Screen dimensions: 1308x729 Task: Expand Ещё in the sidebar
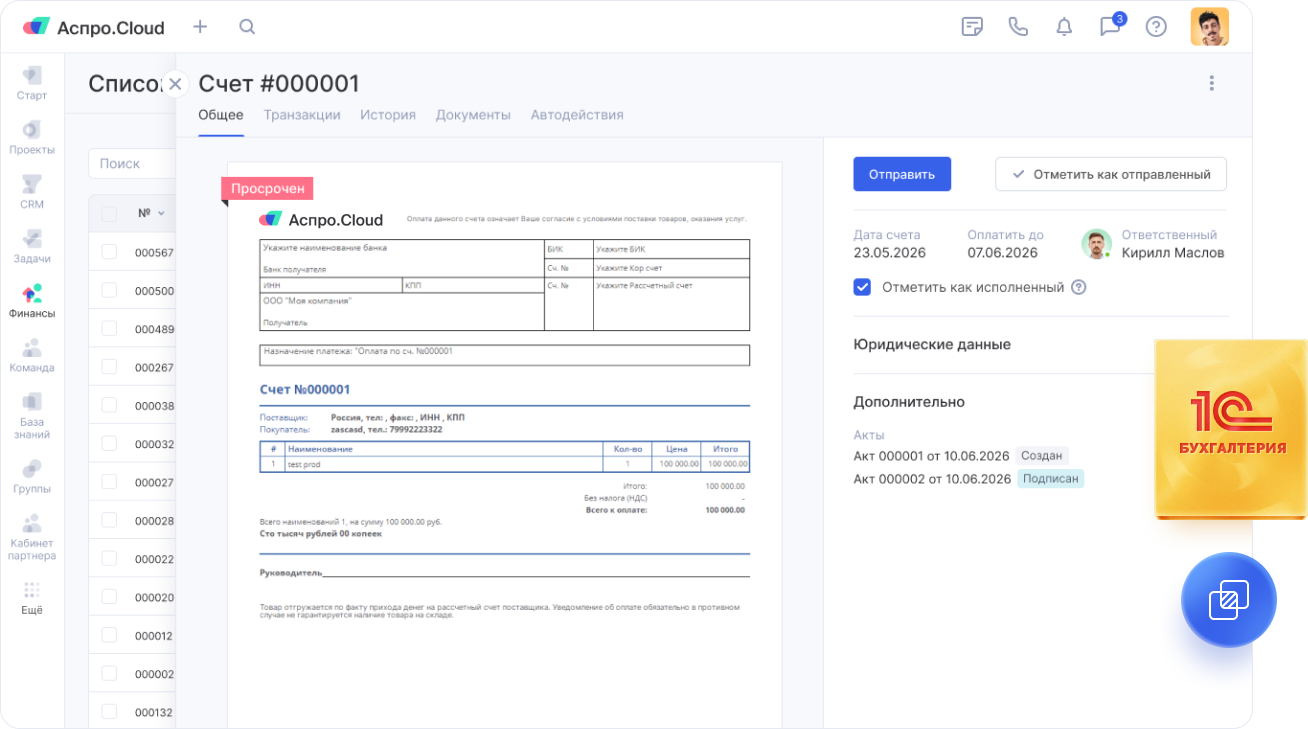click(x=32, y=598)
